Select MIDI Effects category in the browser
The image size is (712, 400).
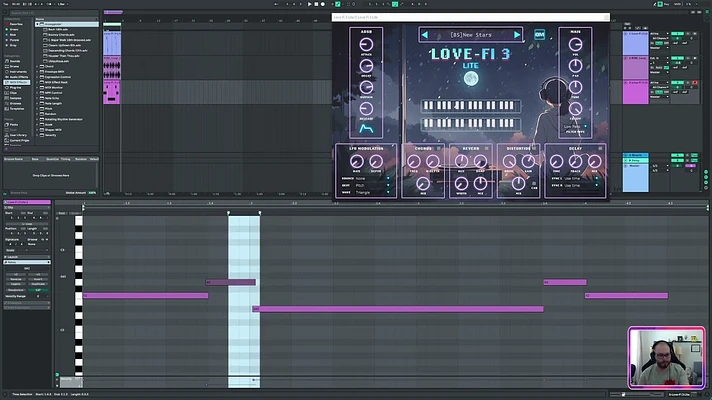tap(16, 82)
